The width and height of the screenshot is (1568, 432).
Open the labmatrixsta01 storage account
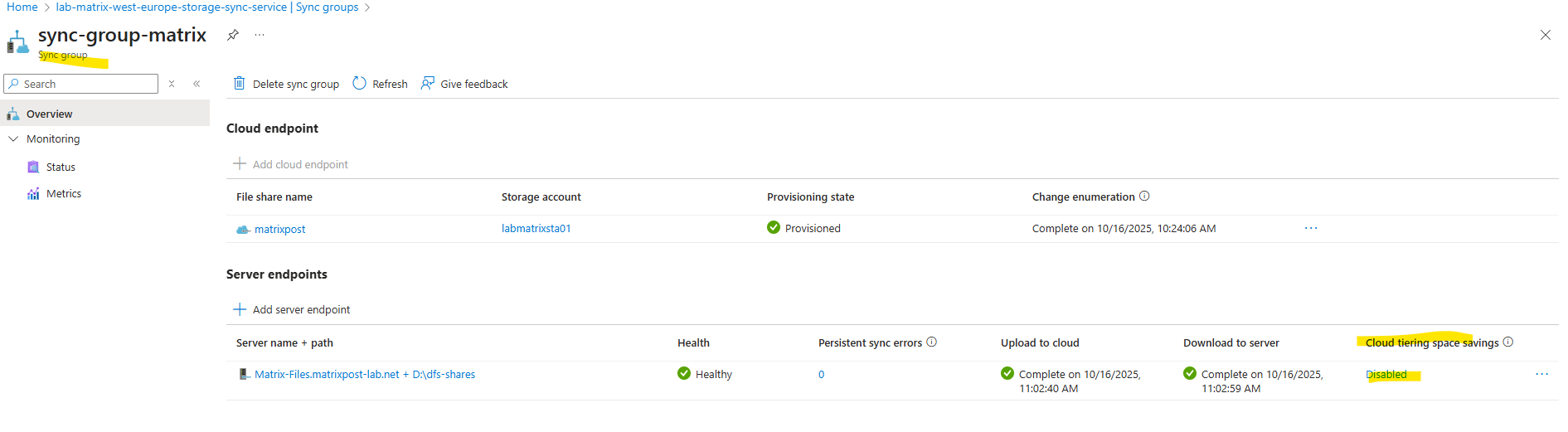(536, 229)
